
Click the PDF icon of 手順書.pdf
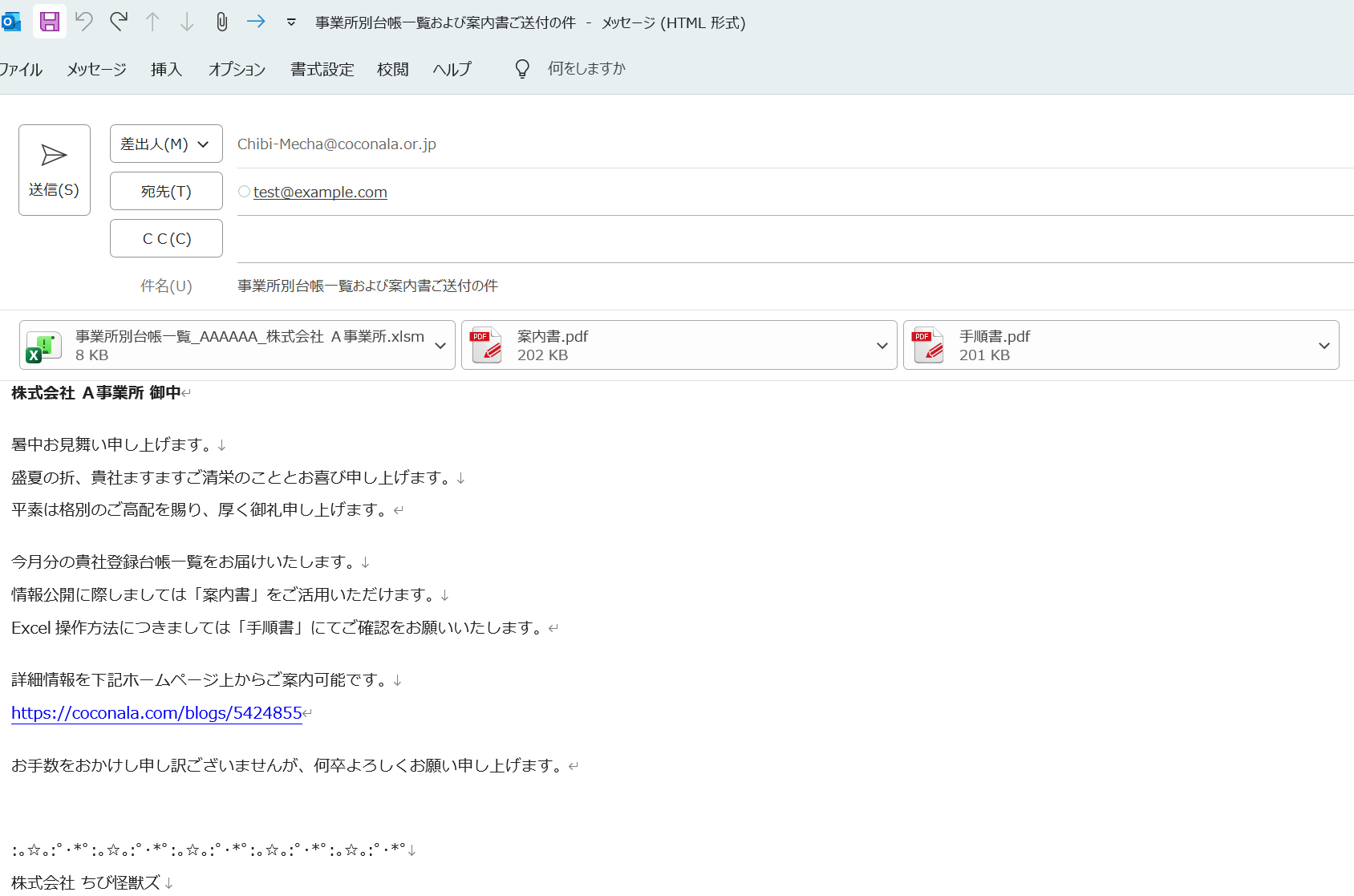[x=929, y=346]
